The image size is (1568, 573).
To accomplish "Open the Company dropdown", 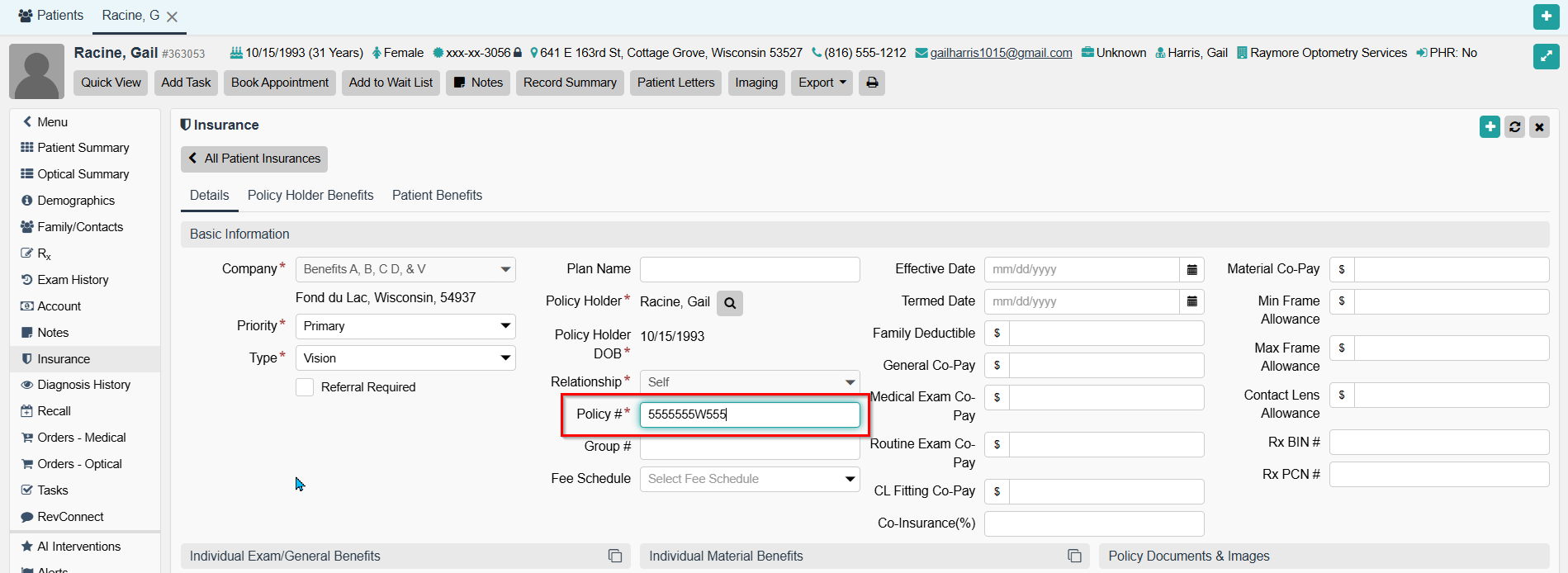I will click(405, 270).
